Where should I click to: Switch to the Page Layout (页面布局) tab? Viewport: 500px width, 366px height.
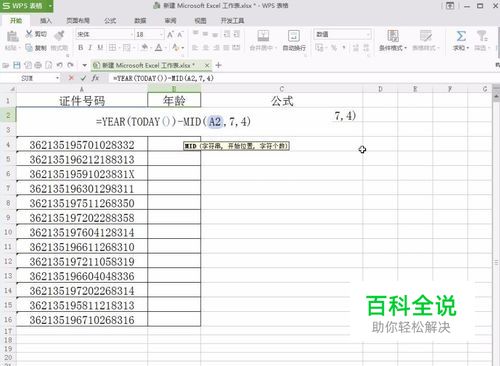tap(78, 21)
